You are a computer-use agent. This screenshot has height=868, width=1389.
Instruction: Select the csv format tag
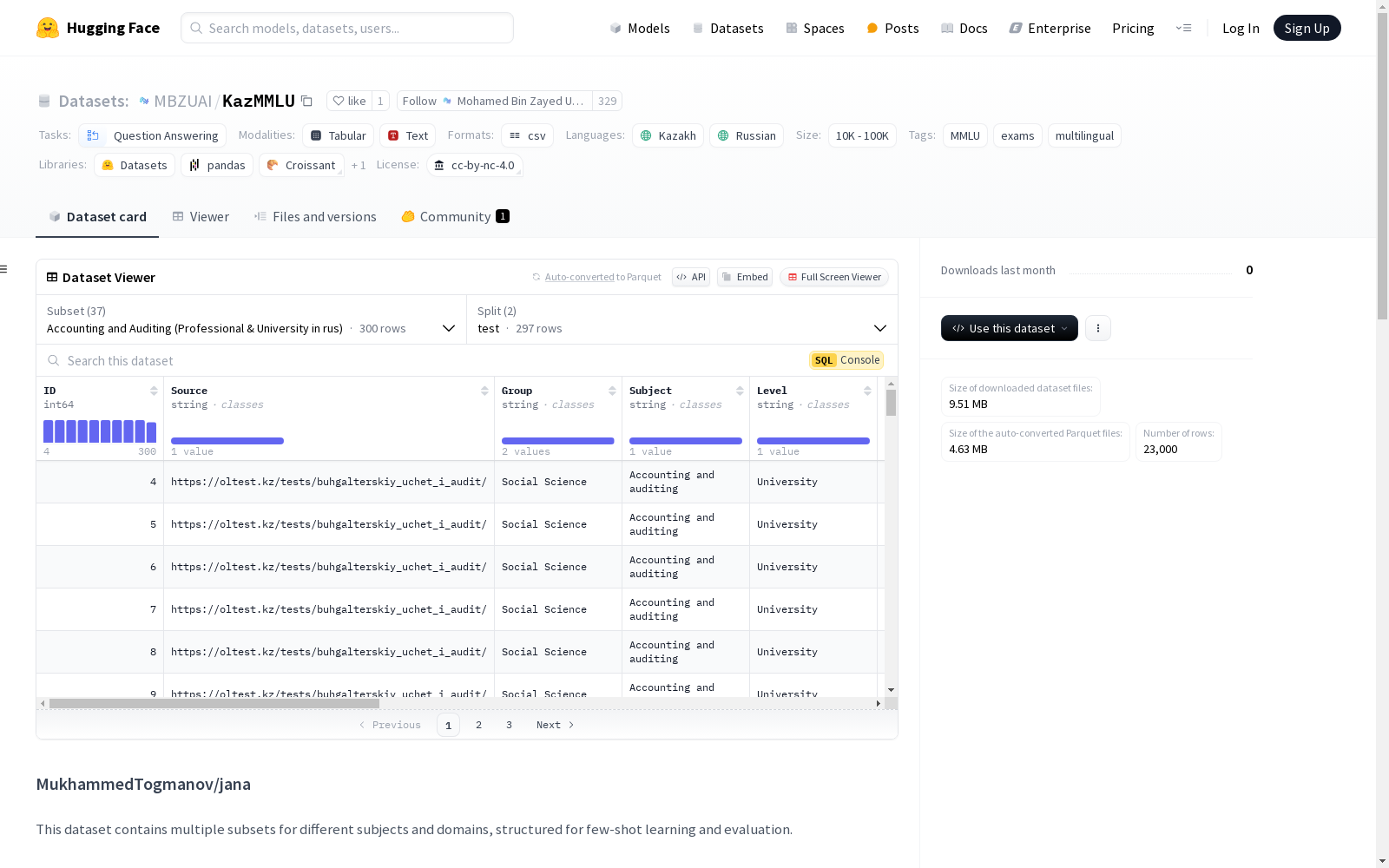point(527,135)
